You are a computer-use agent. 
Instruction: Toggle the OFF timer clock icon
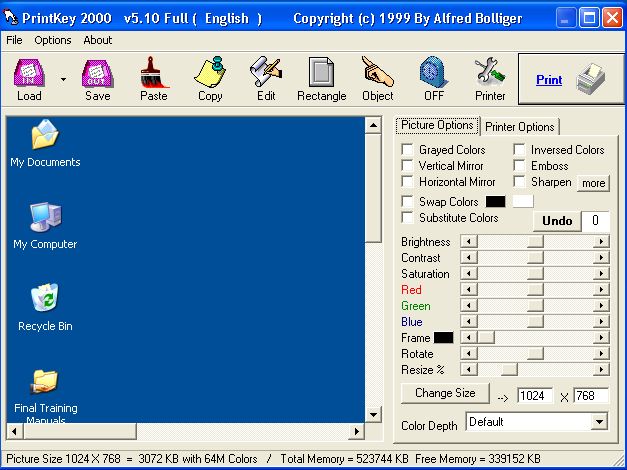pyautogui.click(x=434, y=72)
